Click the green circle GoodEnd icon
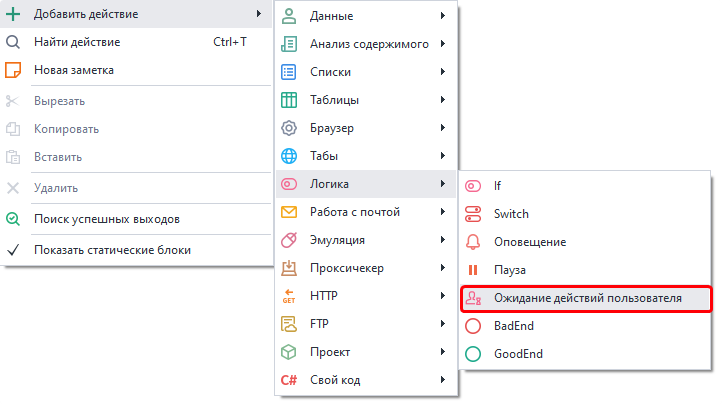 click(x=474, y=354)
